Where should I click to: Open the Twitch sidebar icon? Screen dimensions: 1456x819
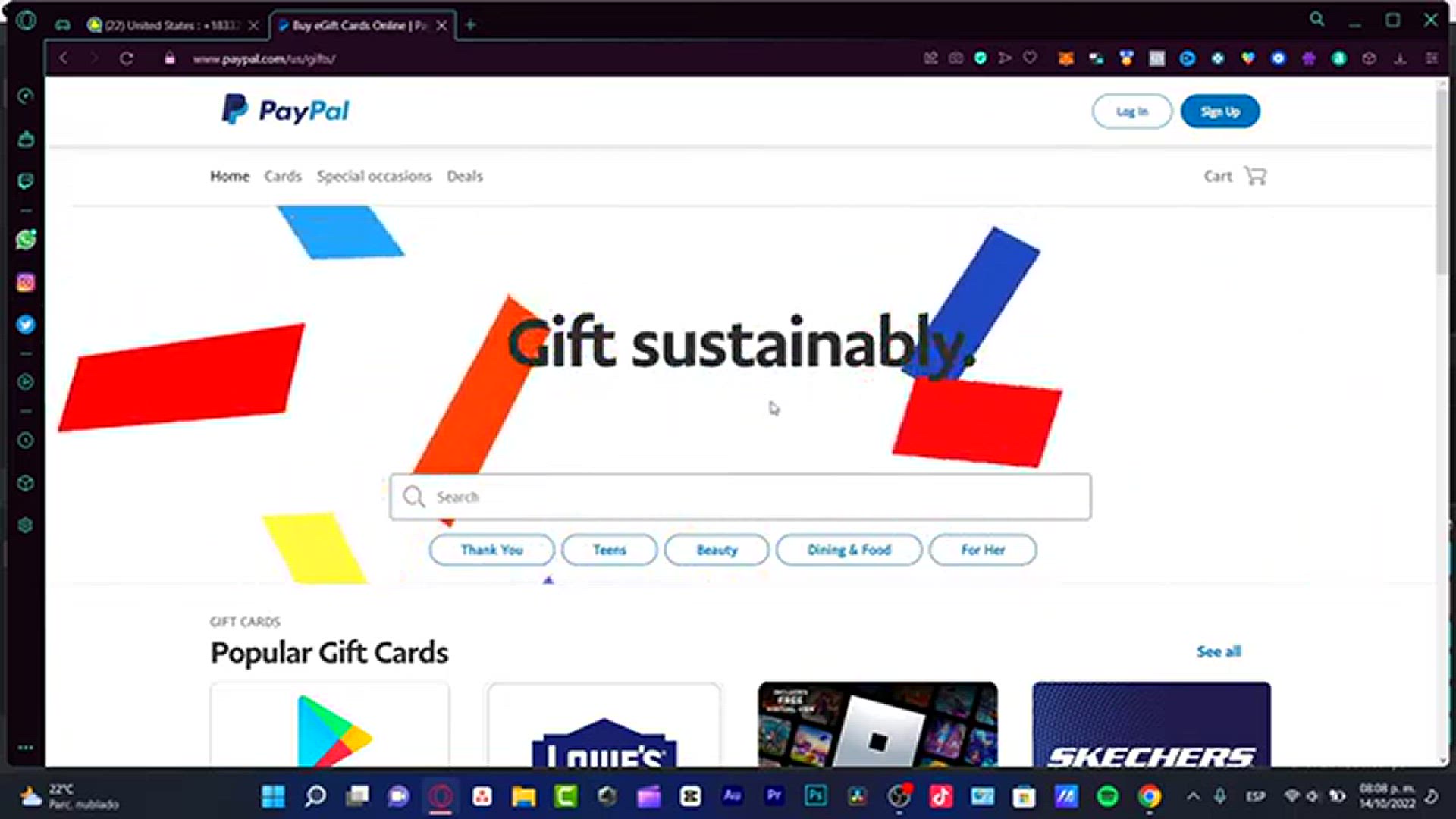[26, 180]
